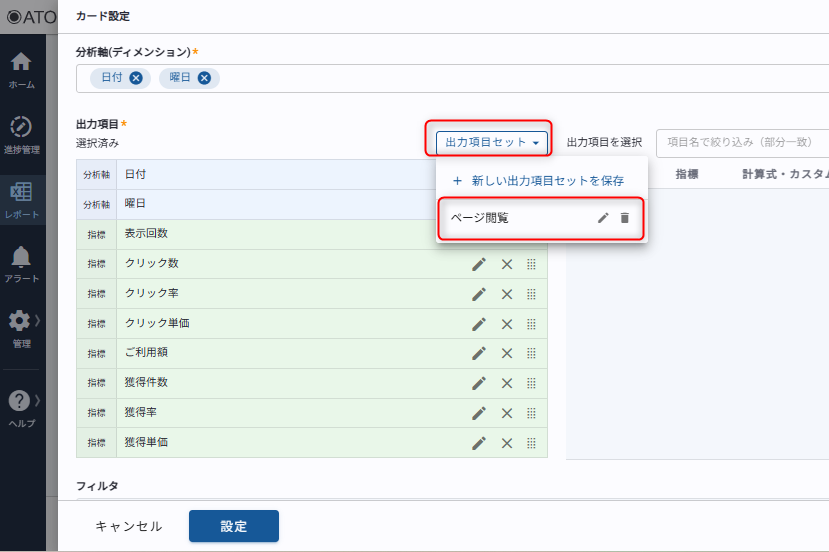
Task: Click the 計算式・カスタム column header
Action: click(785, 174)
